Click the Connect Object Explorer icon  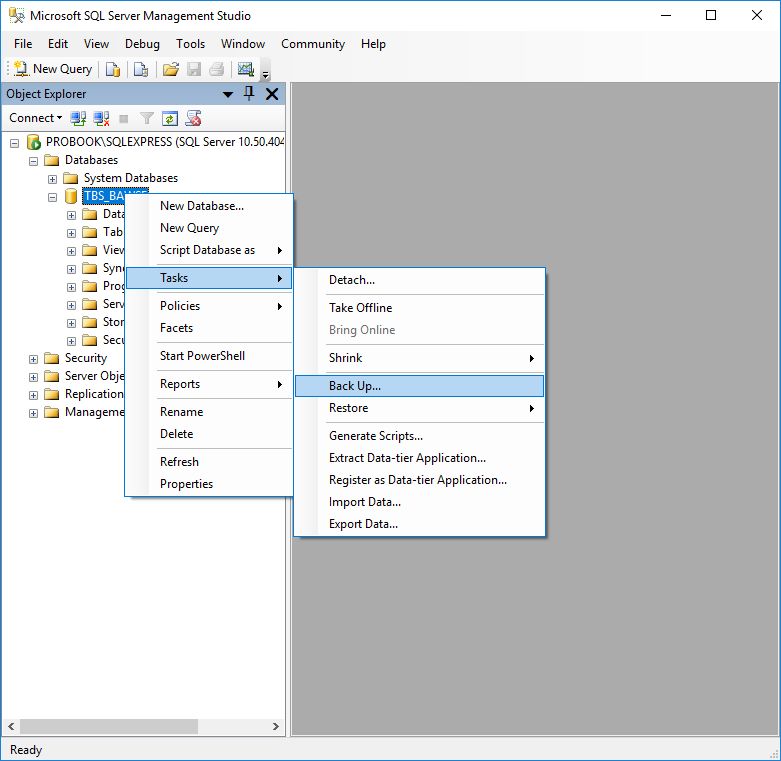point(78,118)
